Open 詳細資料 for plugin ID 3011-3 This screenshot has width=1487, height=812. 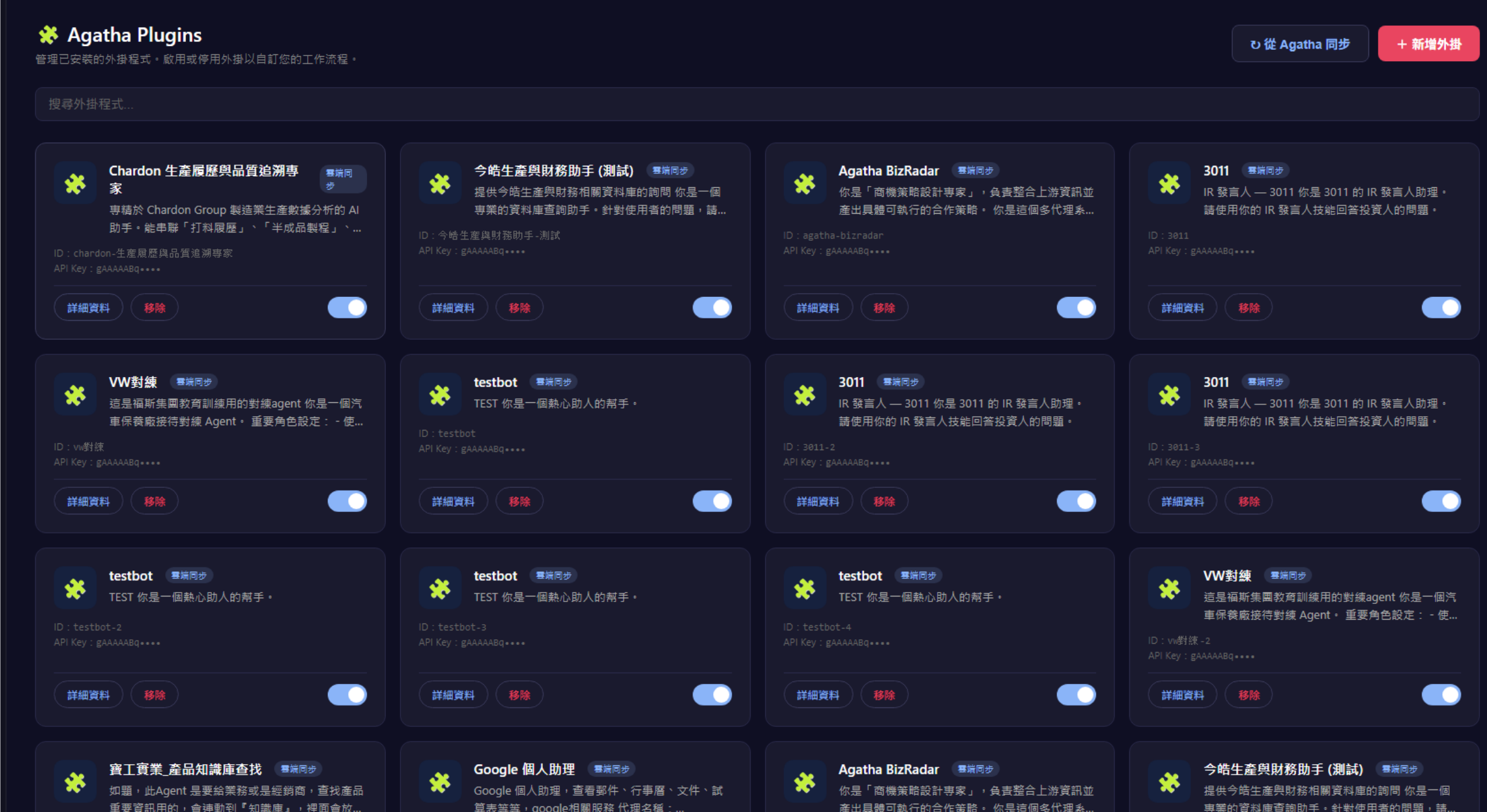click(1182, 501)
